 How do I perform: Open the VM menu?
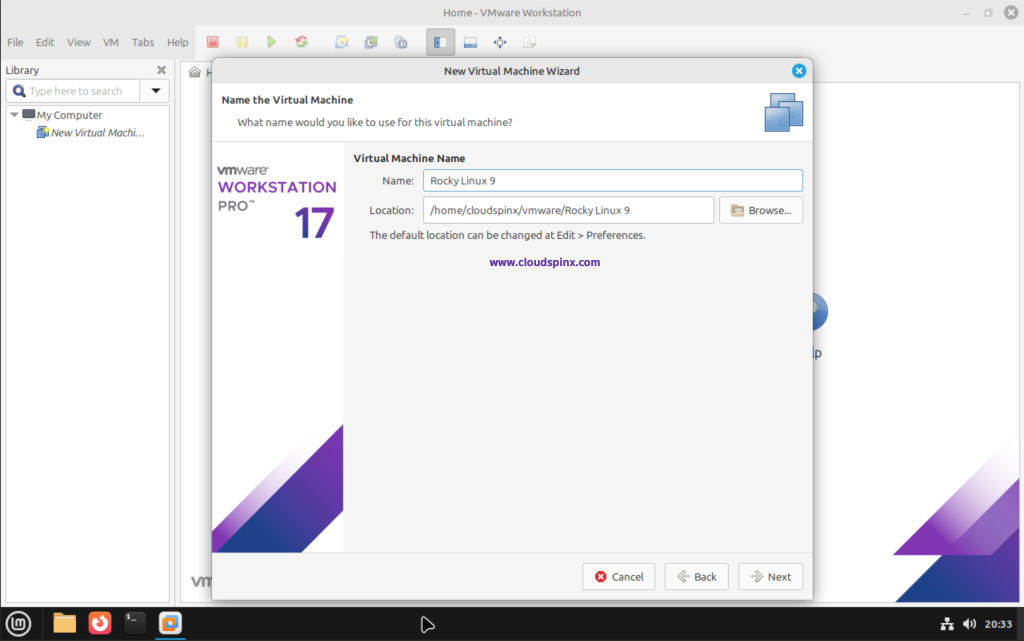pyautogui.click(x=111, y=42)
